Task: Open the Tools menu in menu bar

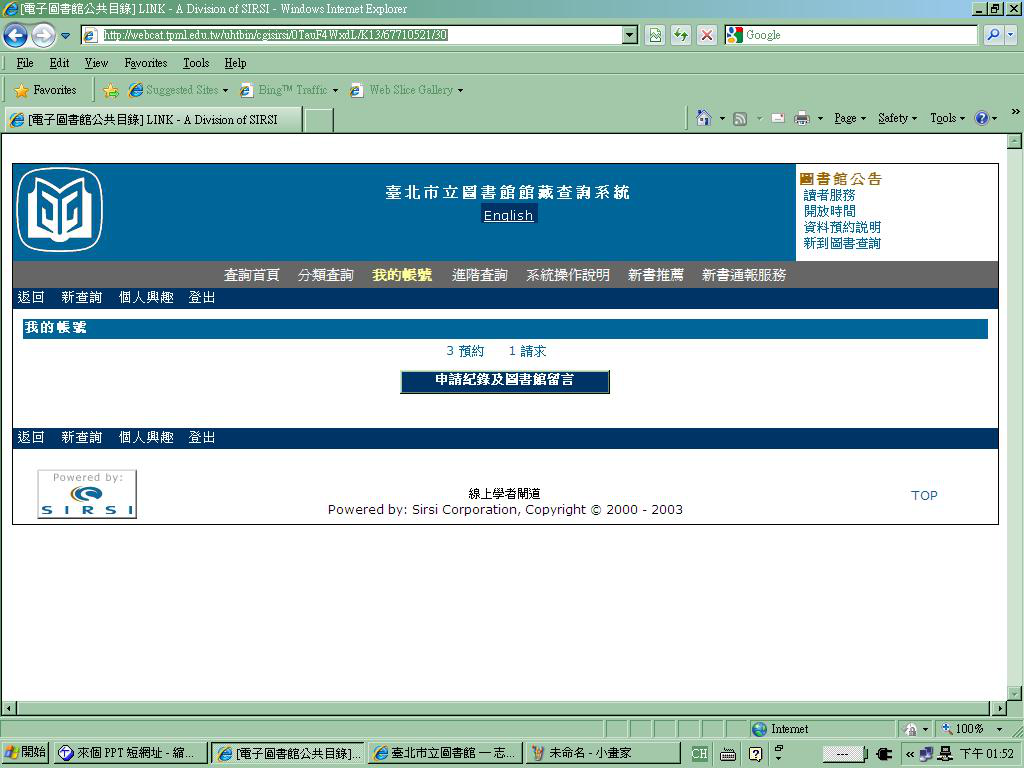Action: pyautogui.click(x=196, y=63)
